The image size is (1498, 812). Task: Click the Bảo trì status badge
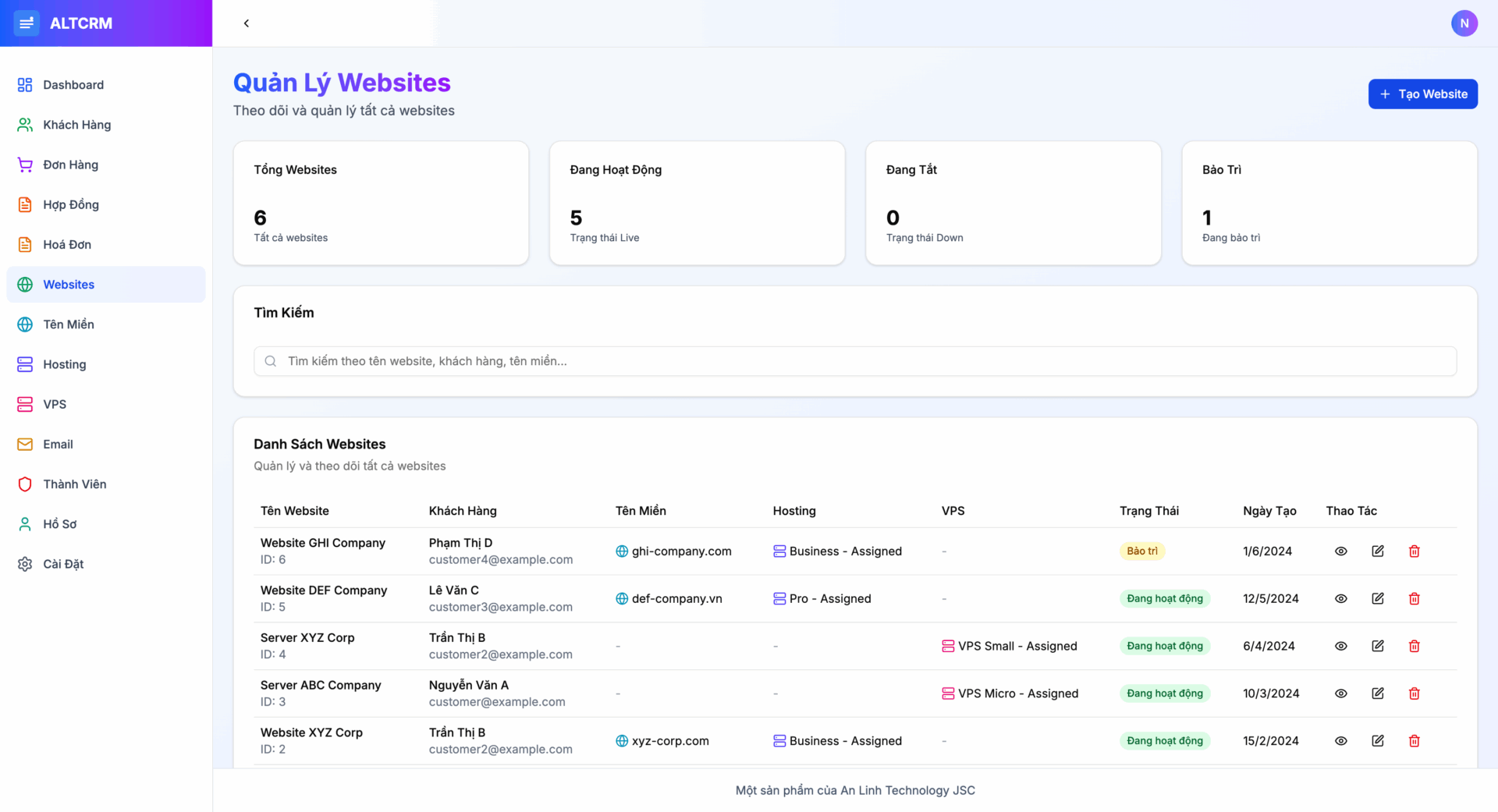[1141, 551]
